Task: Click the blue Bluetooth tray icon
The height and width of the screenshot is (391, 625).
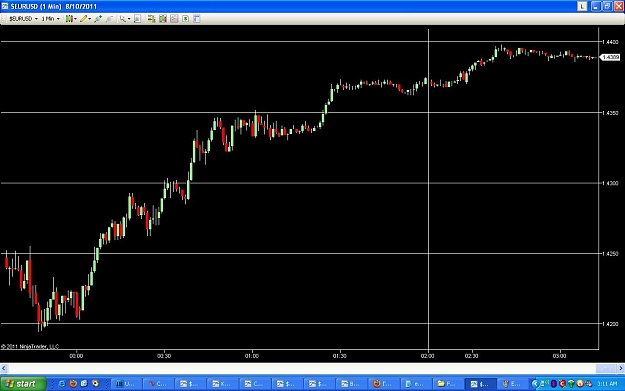Action: click(553, 384)
